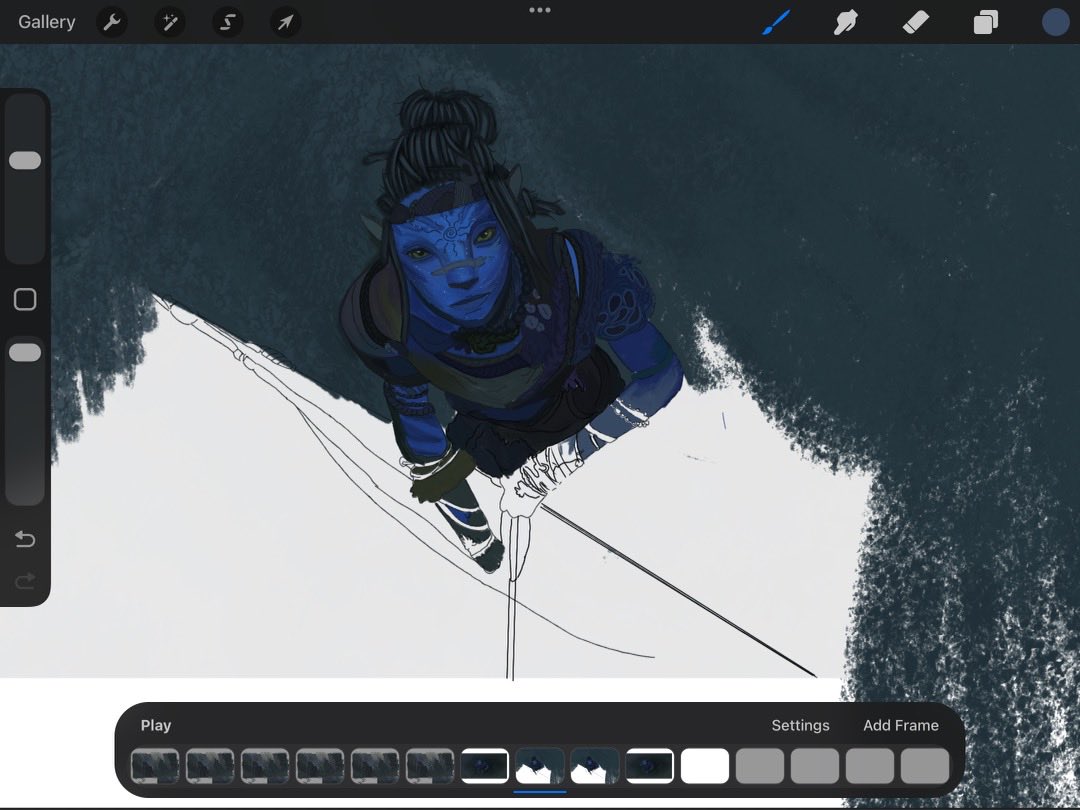Open the Layers panel
The image size is (1080, 810).
986,22
